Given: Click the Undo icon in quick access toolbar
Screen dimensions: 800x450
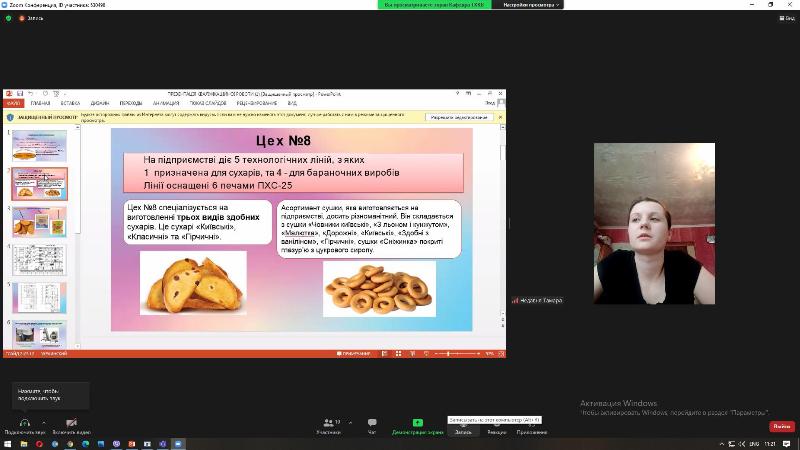Looking at the screenshot, I should [x=31, y=94].
